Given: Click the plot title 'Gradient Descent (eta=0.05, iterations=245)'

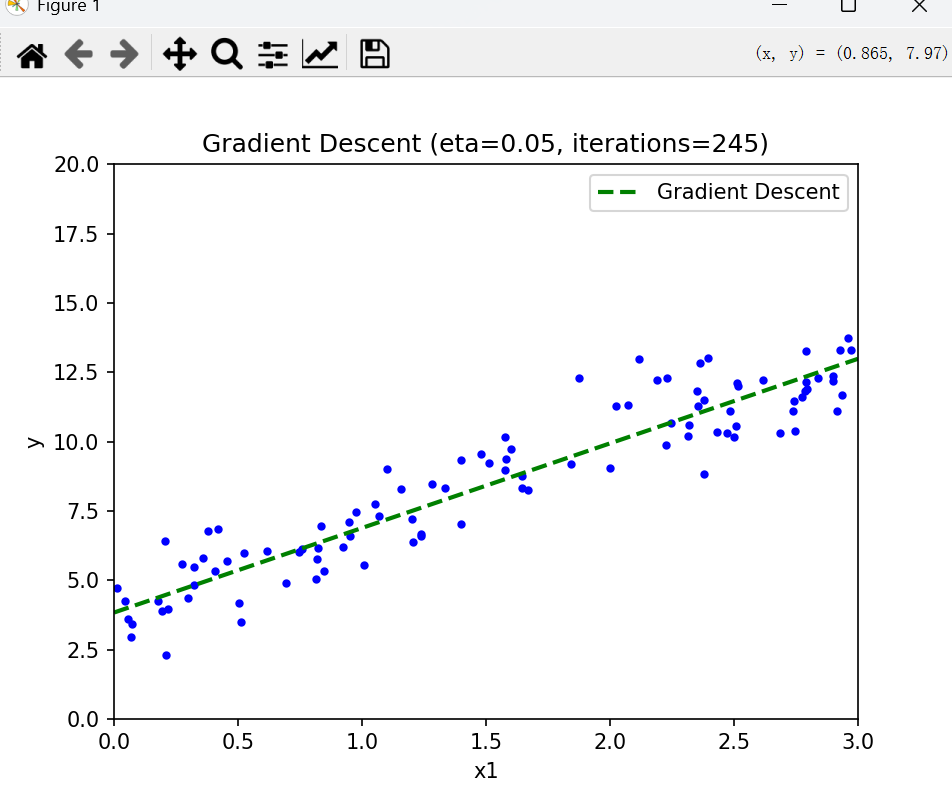Looking at the screenshot, I should tap(485, 144).
